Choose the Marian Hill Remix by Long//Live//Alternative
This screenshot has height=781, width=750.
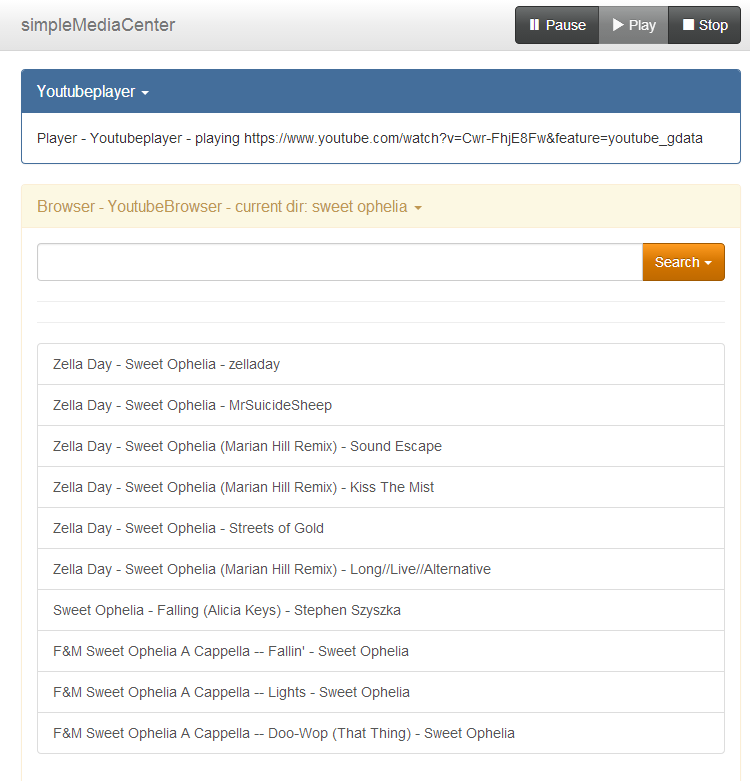point(381,569)
